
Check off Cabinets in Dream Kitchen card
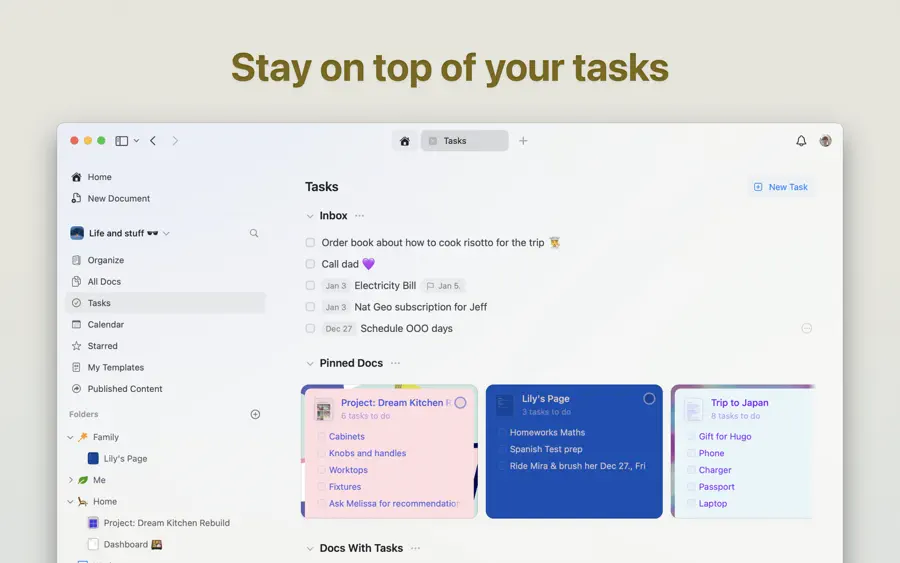321,437
